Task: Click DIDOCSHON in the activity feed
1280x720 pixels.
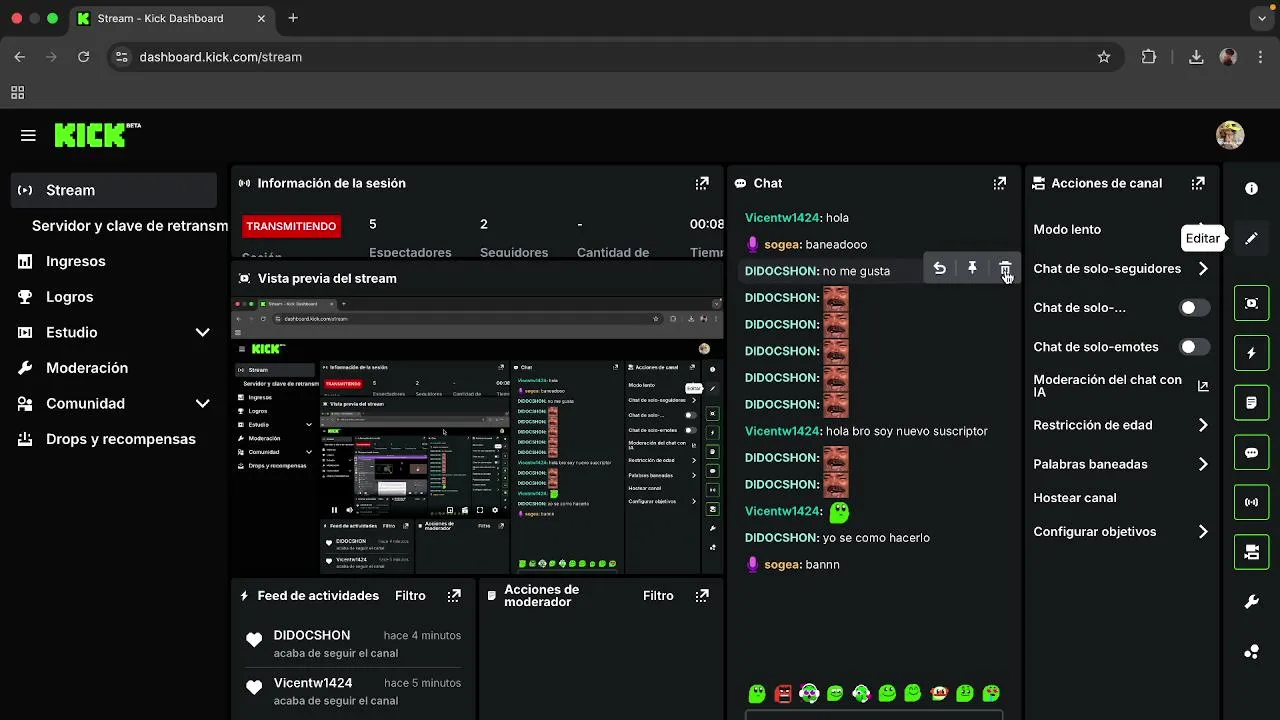Action: pyautogui.click(x=312, y=635)
